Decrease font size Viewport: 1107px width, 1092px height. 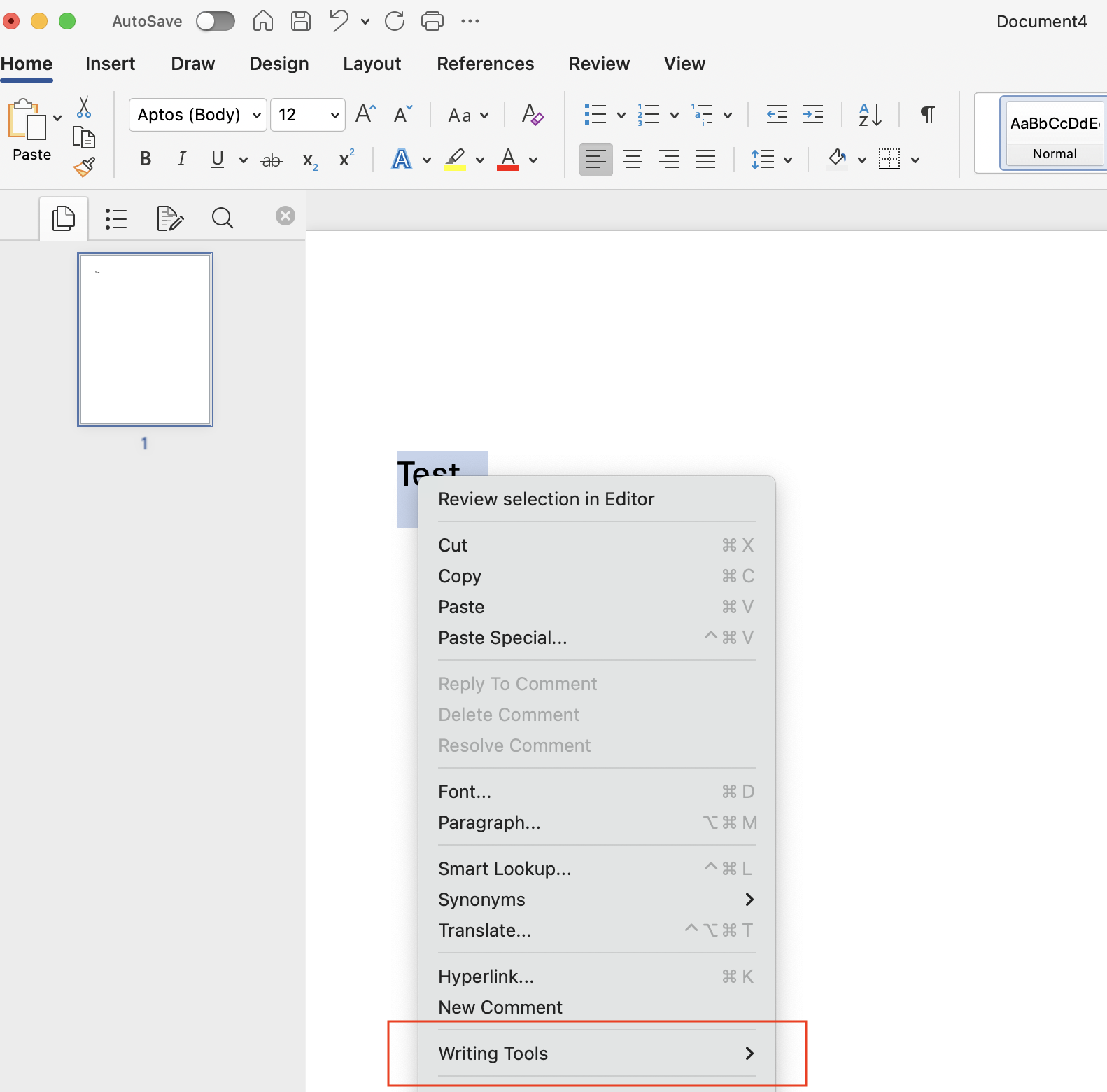pos(403,113)
